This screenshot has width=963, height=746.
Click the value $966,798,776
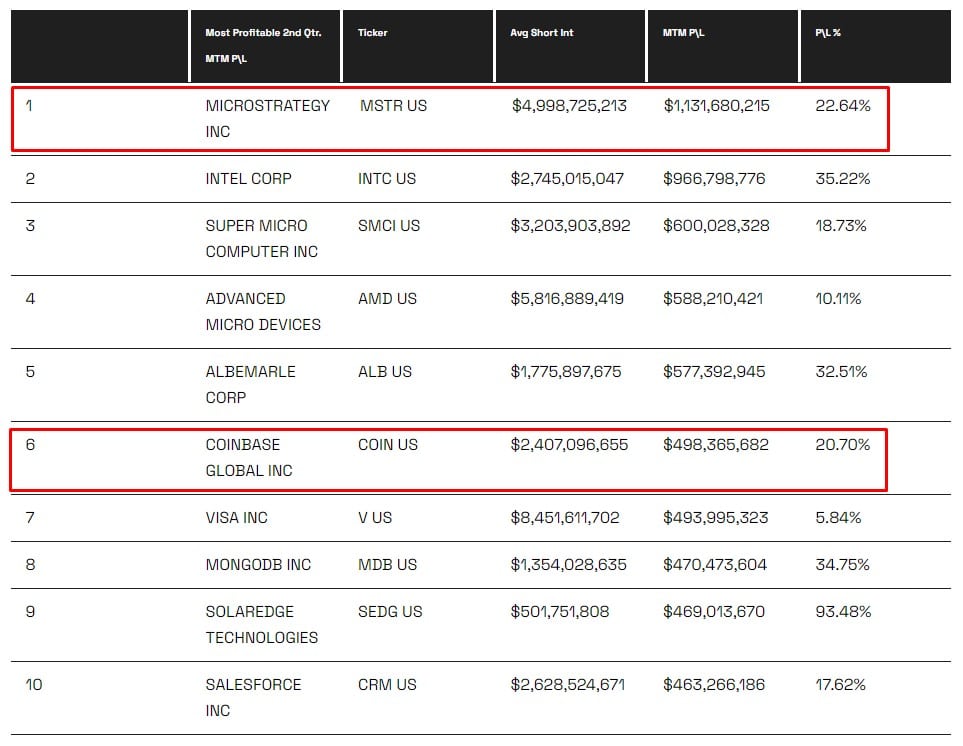click(x=714, y=179)
